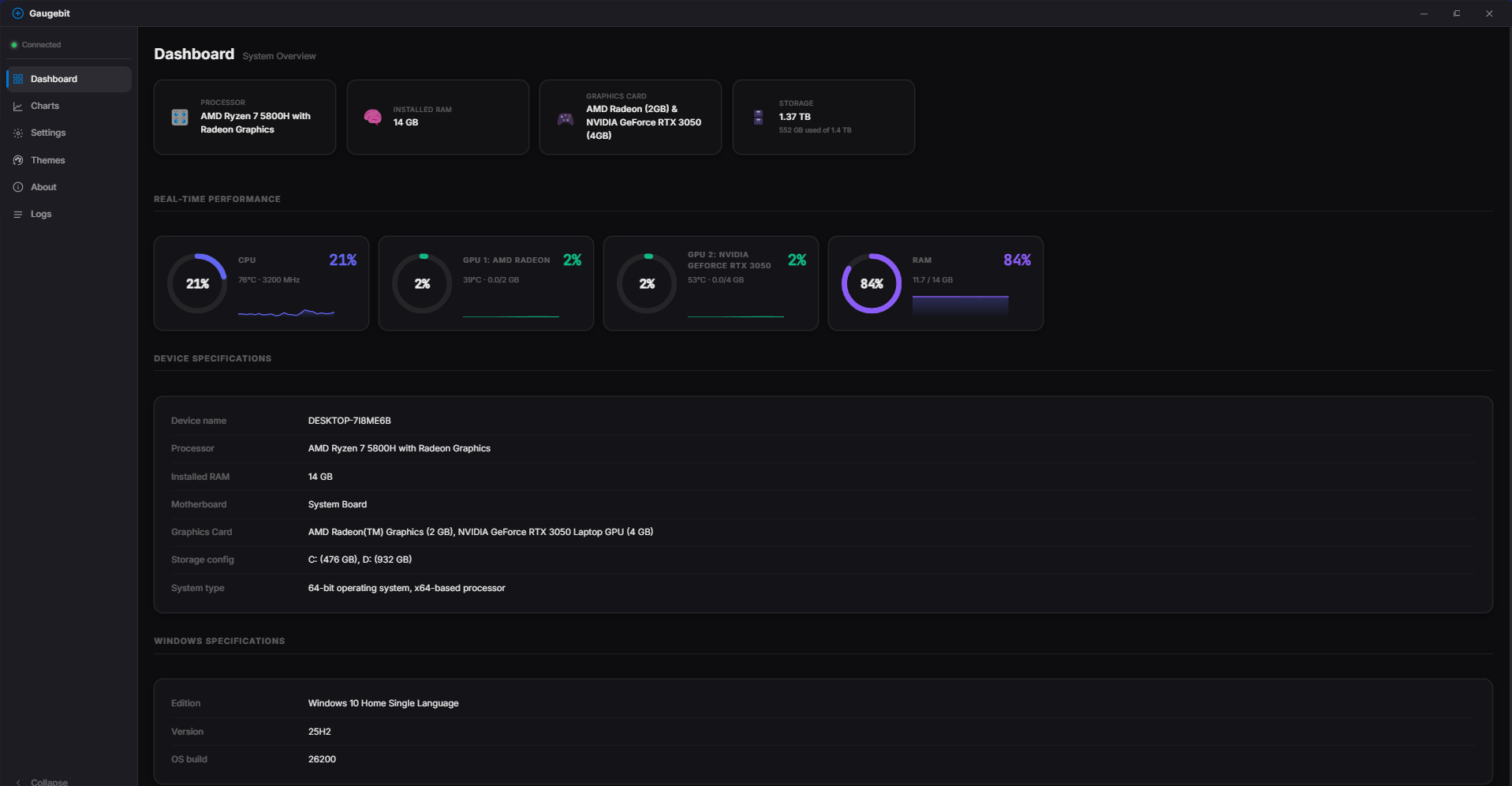Click the About info icon in sidebar
Viewport: 1512px width, 786px height.
click(18, 187)
